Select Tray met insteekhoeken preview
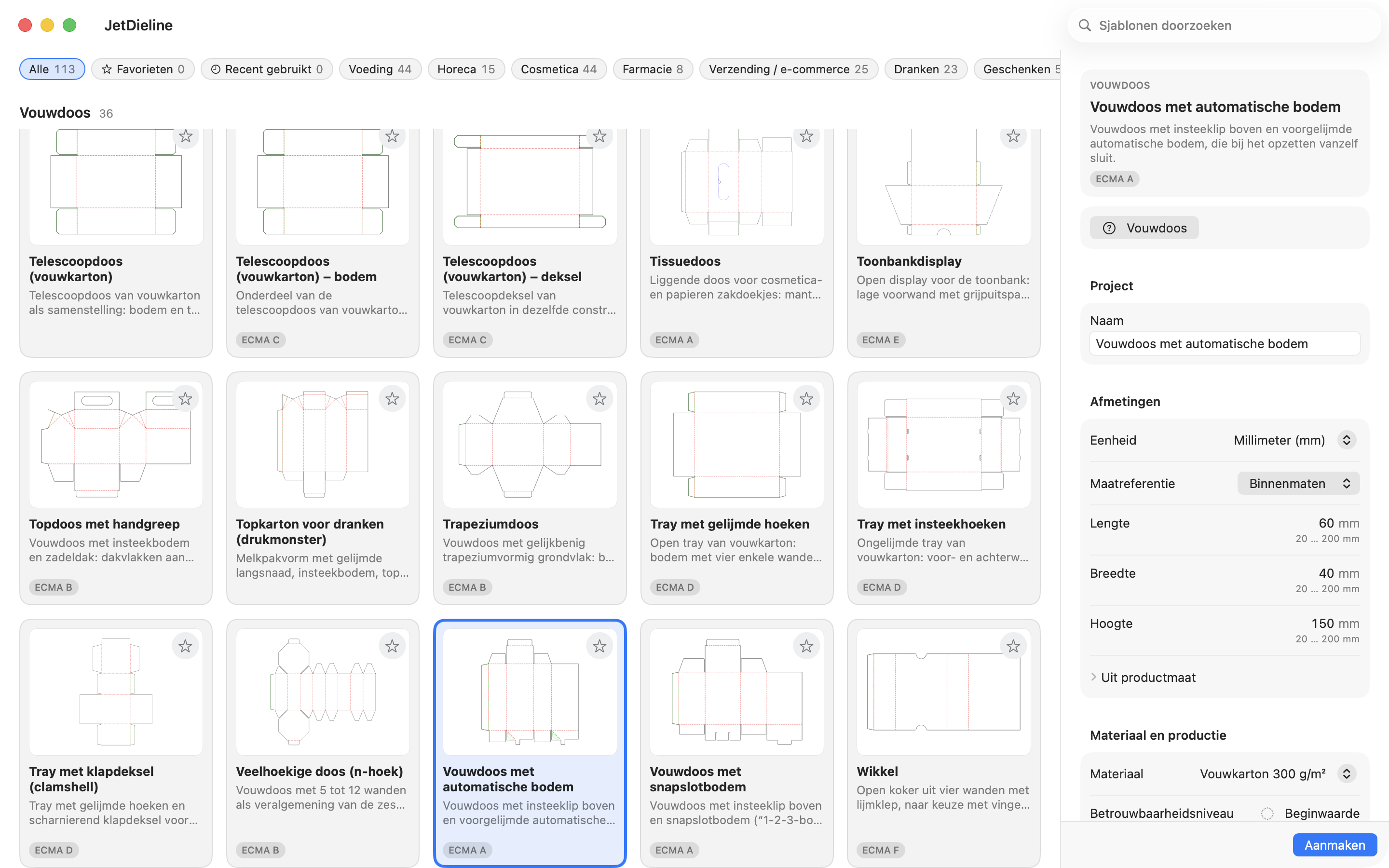1389x868 pixels. click(943, 444)
